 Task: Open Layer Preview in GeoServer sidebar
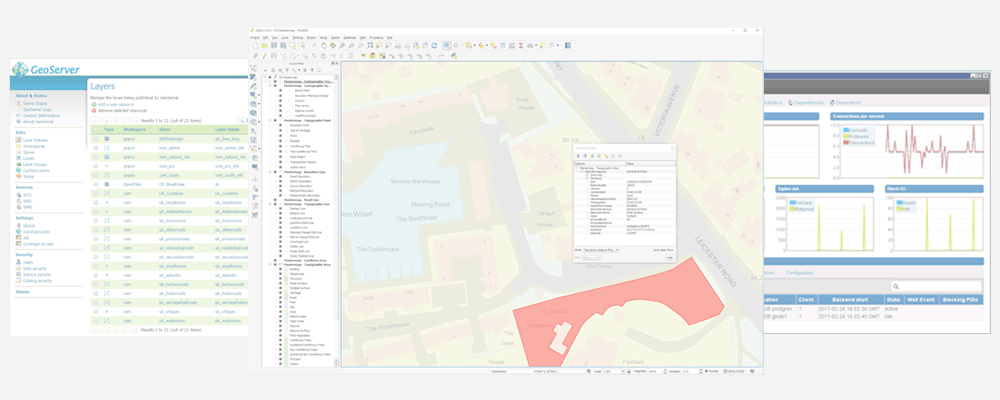click(x=35, y=140)
